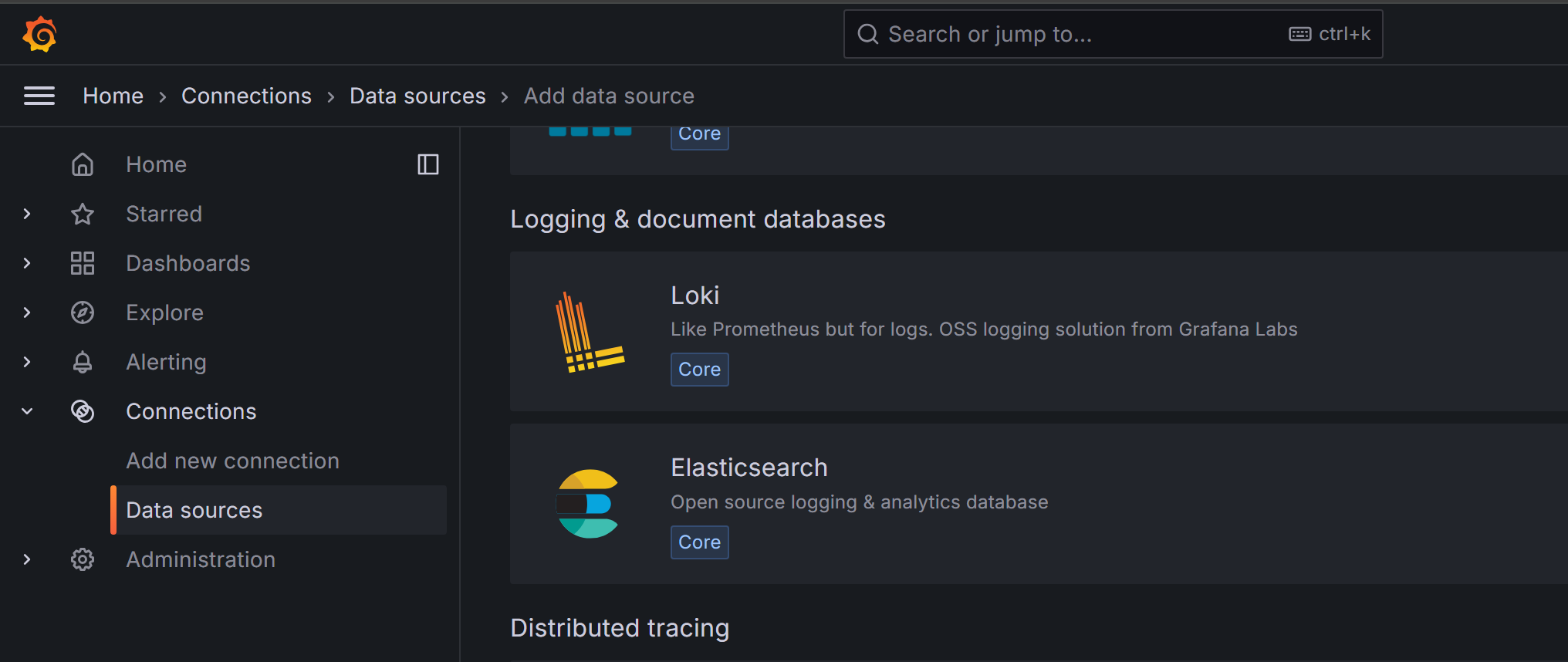
Task: Open Alerting in the sidebar
Action: pos(167,362)
